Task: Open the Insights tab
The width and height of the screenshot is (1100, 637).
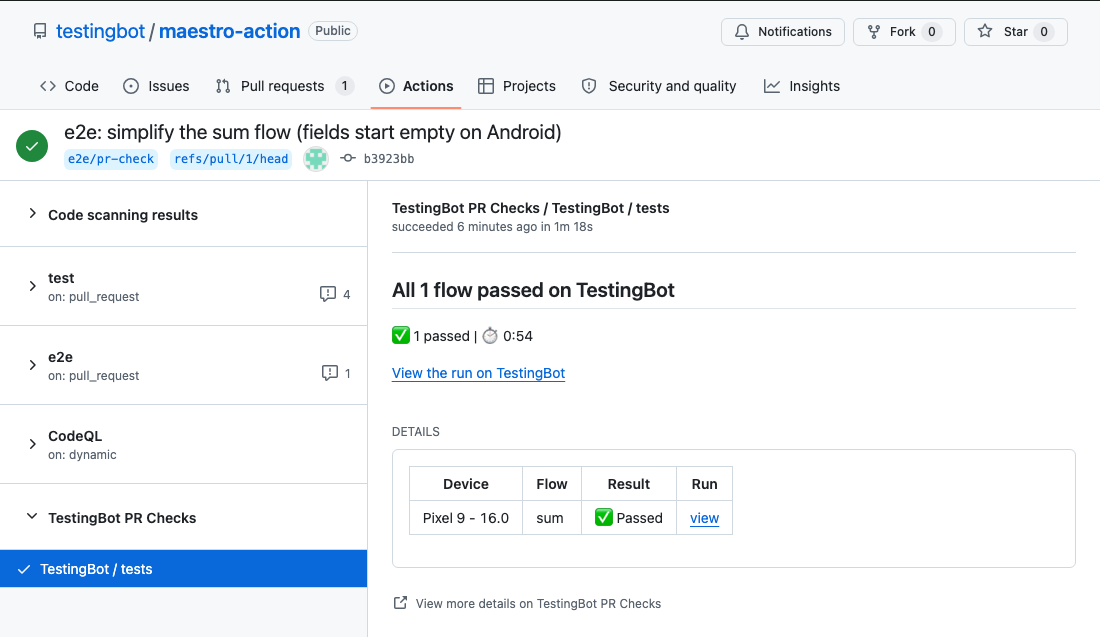Action: [x=802, y=86]
